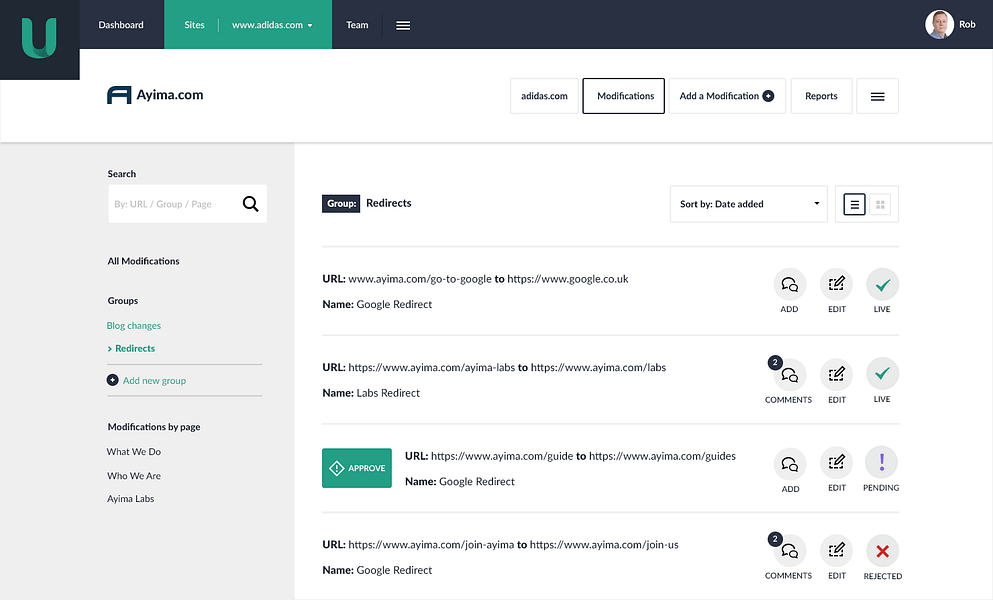Open the Sort by Date added dropdown
993x600 pixels.
[749, 204]
